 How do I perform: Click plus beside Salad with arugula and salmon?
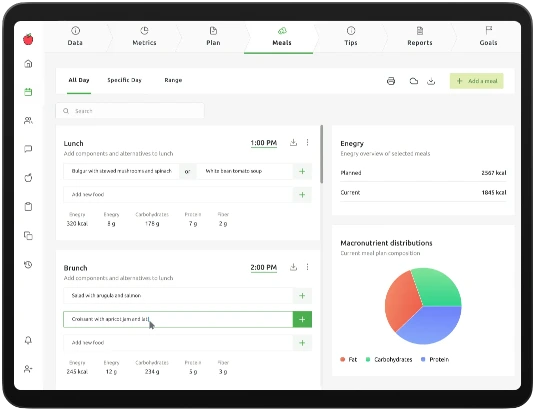coord(302,296)
